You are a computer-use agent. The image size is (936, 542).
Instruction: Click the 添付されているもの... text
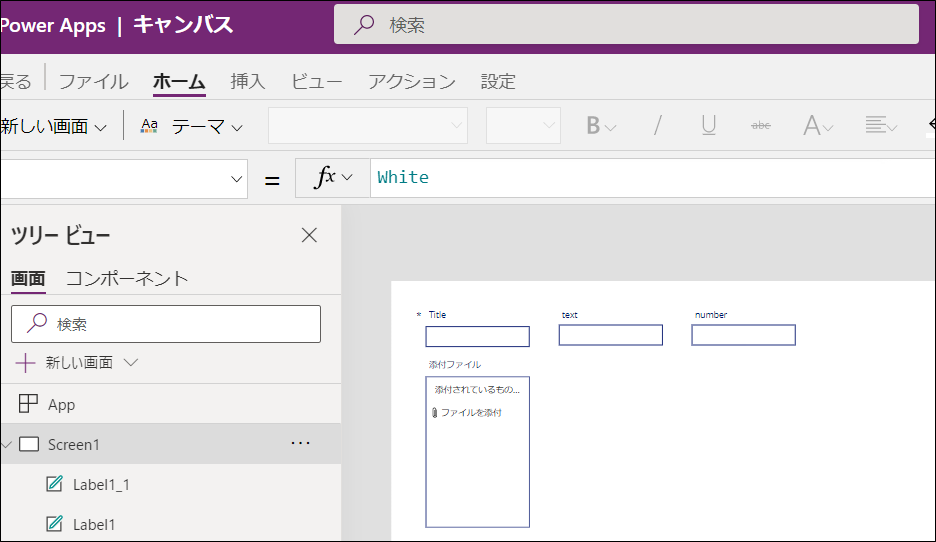478,390
